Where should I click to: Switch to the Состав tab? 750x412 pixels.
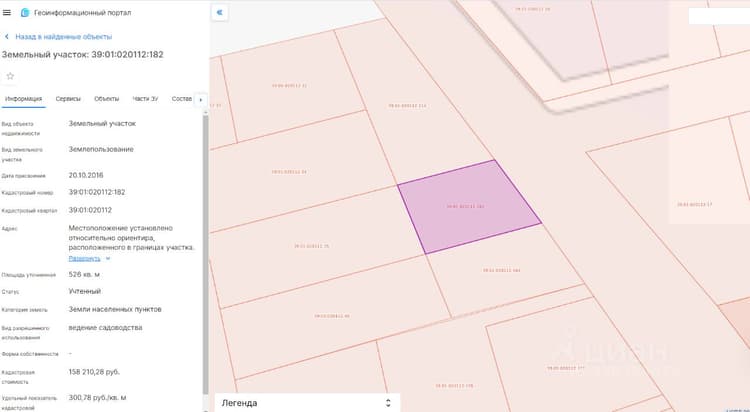(182, 99)
